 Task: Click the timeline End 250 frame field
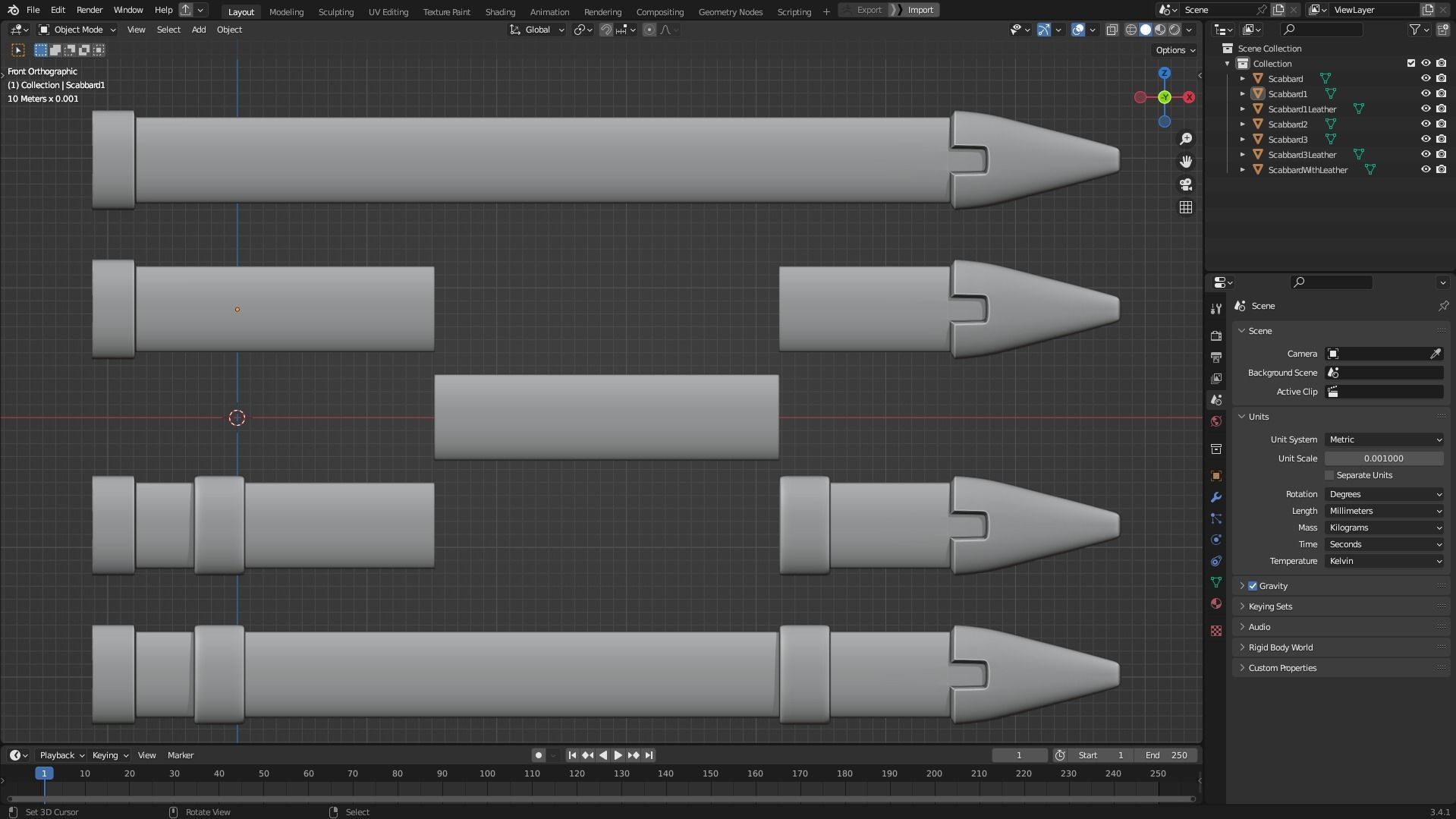click(x=1167, y=755)
